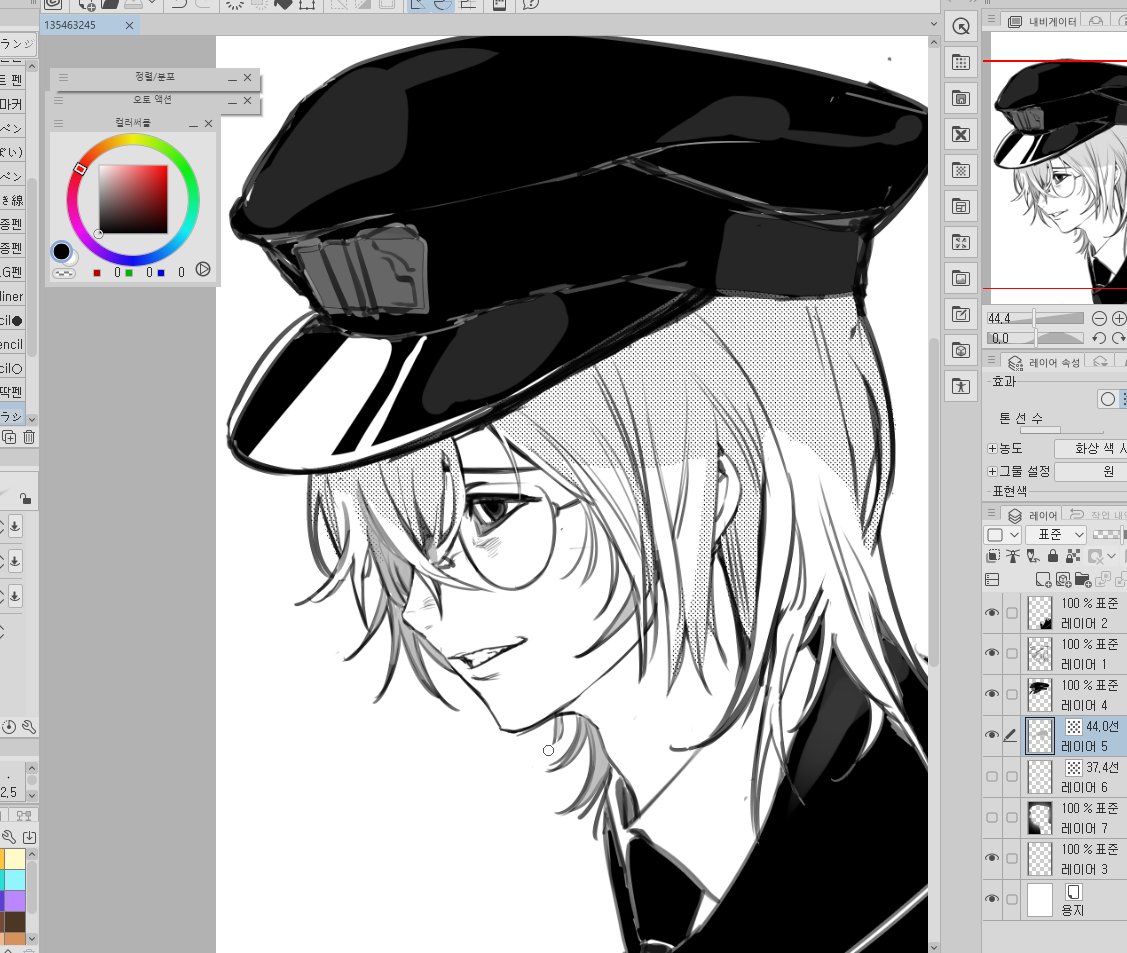Hide 레이어 4 with eye icon
Image resolution: width=1127 pixels, height=953 pixels.
[992, 694]
